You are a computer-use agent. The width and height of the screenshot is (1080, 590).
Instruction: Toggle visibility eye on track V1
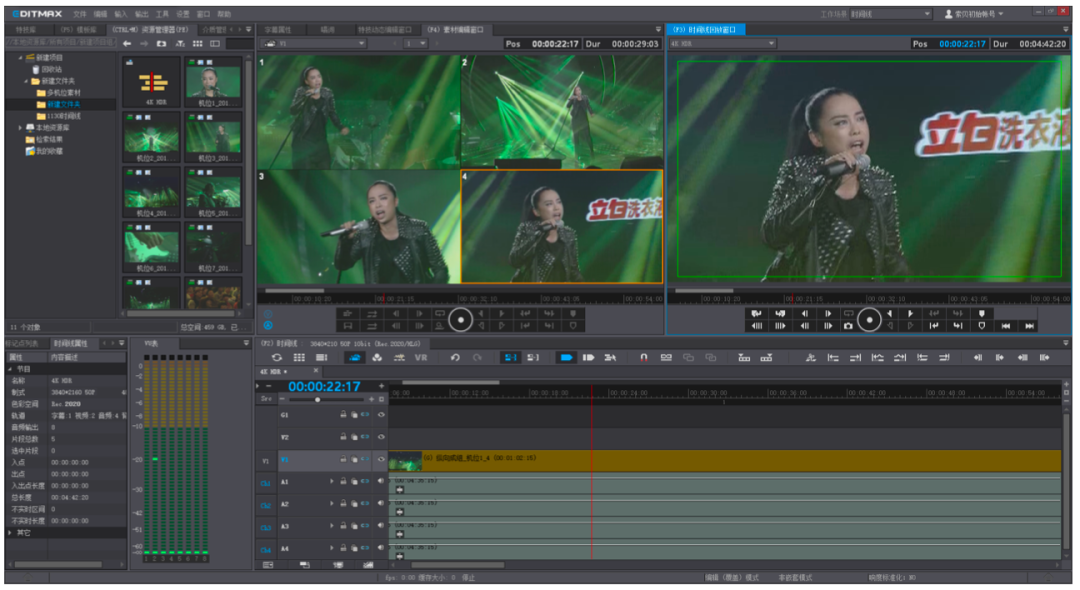[381, 459]
